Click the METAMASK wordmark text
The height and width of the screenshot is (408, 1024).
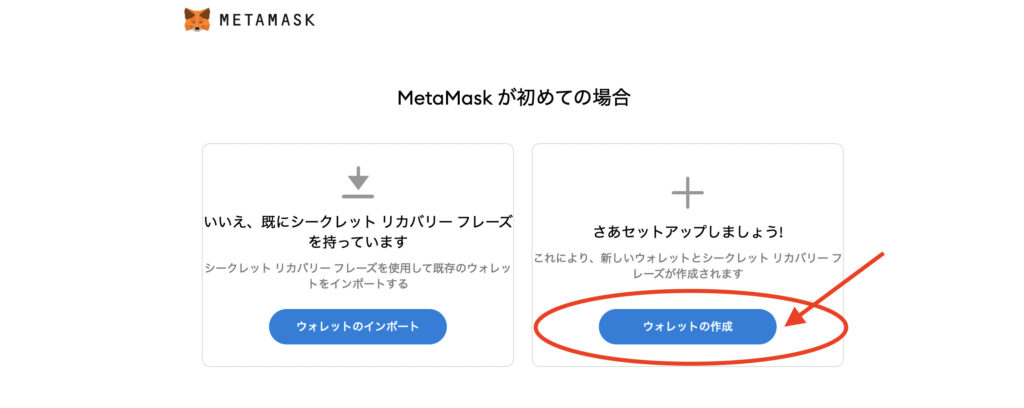267,20
